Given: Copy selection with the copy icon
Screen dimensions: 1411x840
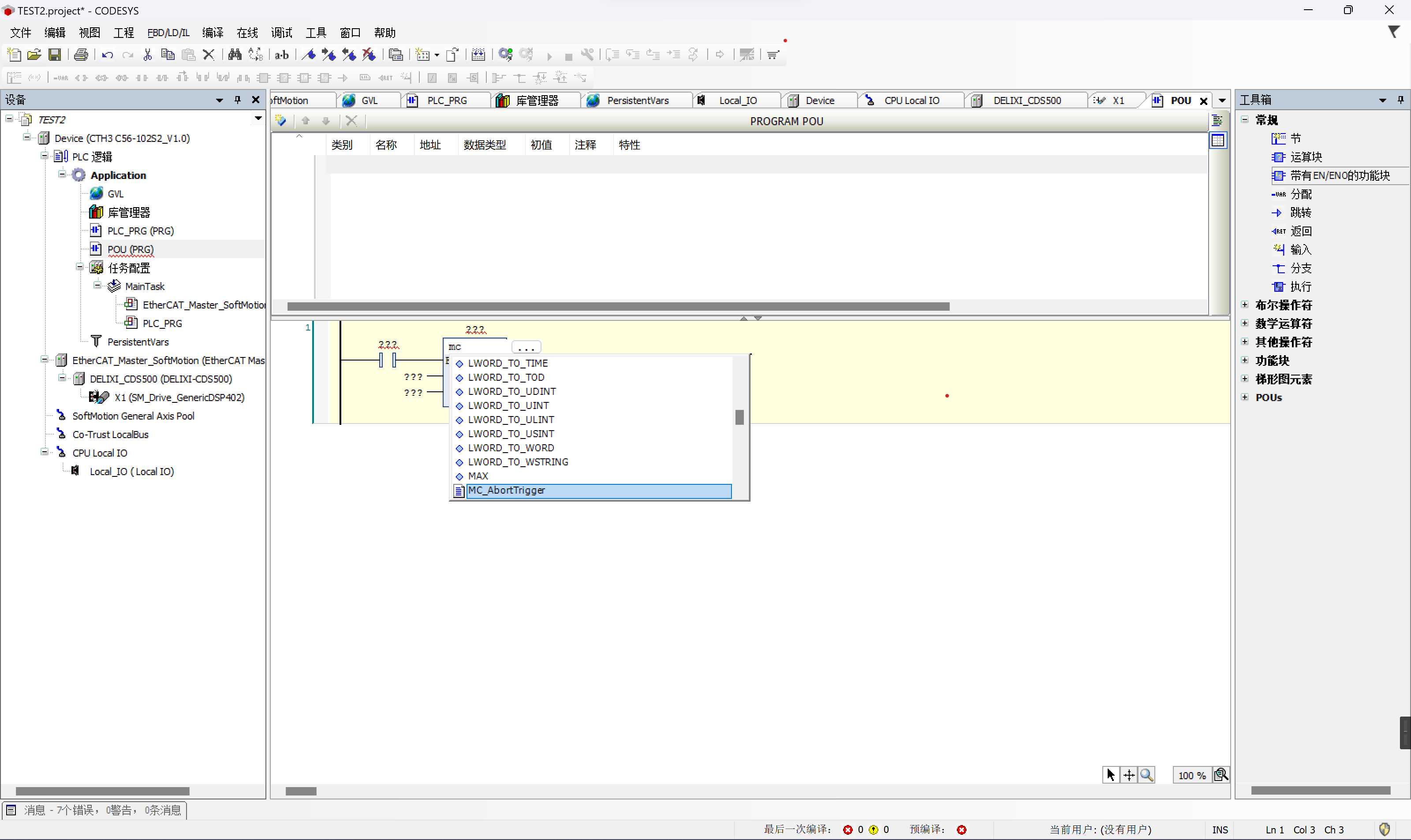Looking at the screenshot, I should pos(168,55).
